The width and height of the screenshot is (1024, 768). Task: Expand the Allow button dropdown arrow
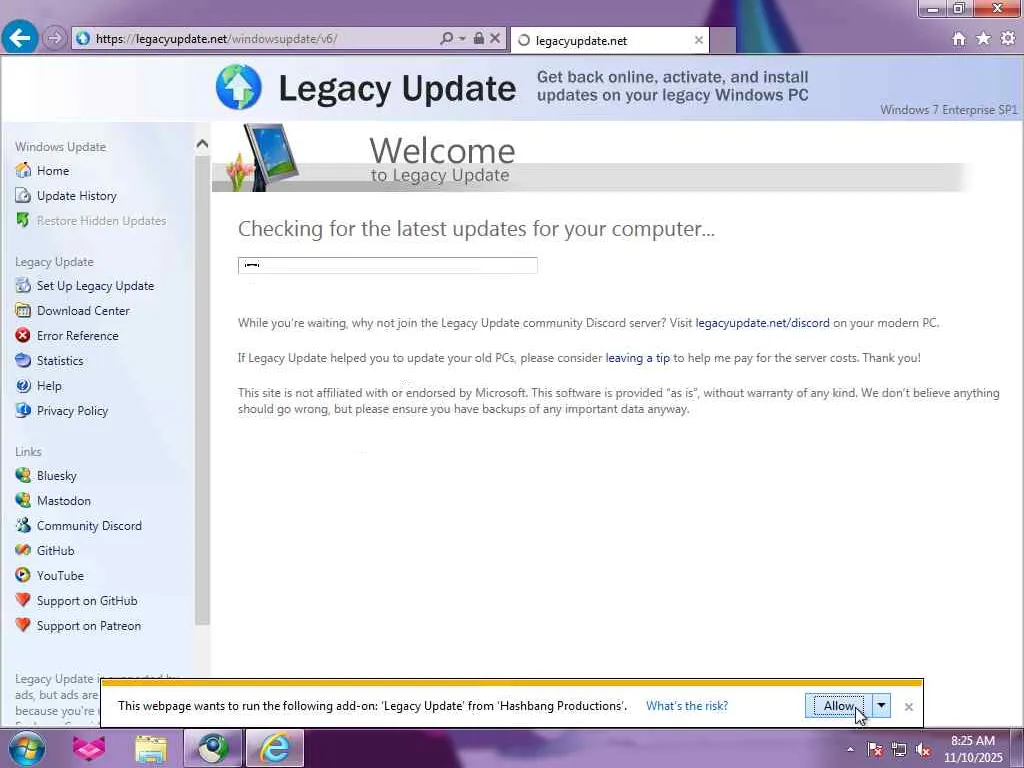[x=882, y=705]
